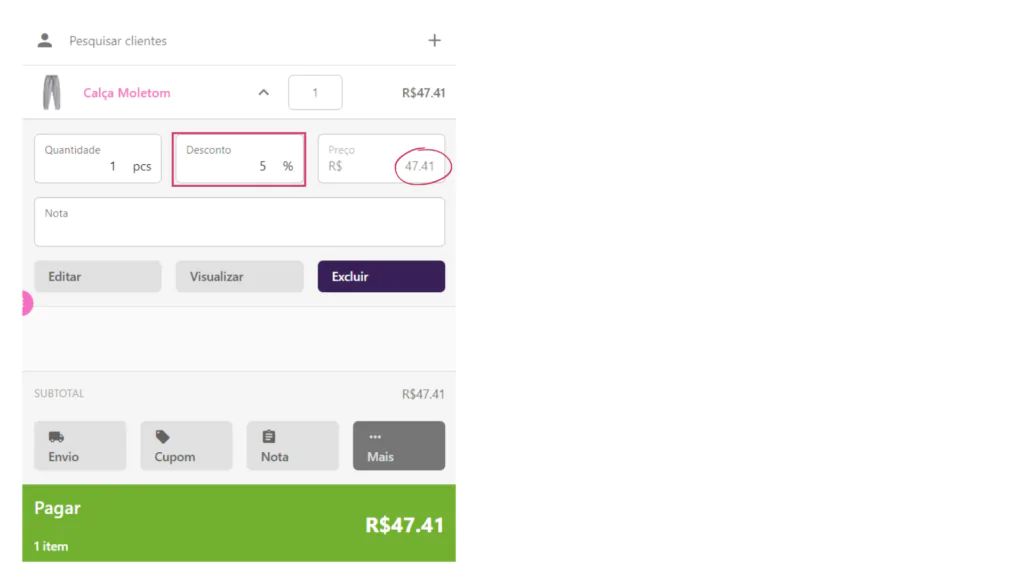Click the Desconto percentage field

point(239,159)
